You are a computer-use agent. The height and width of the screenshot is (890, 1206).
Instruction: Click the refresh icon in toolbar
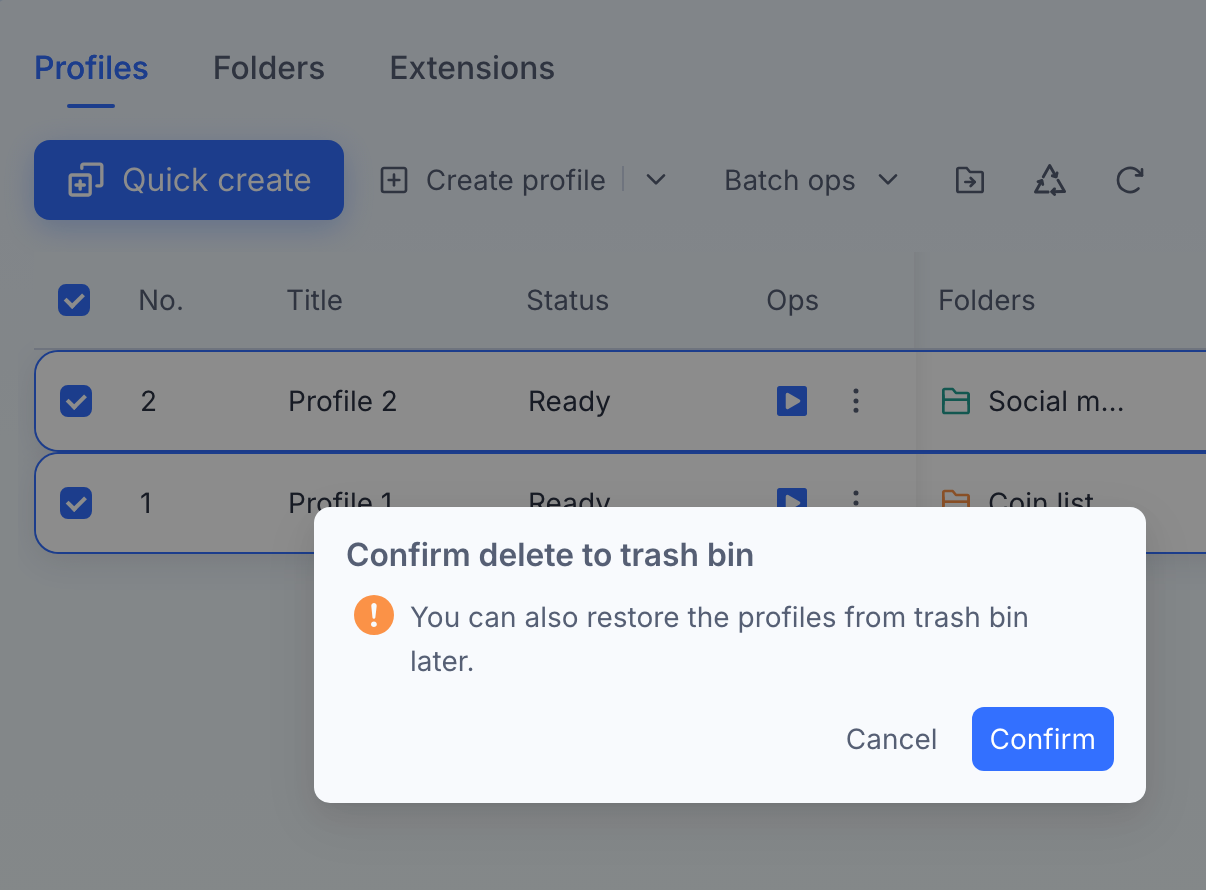(1129, 180)
